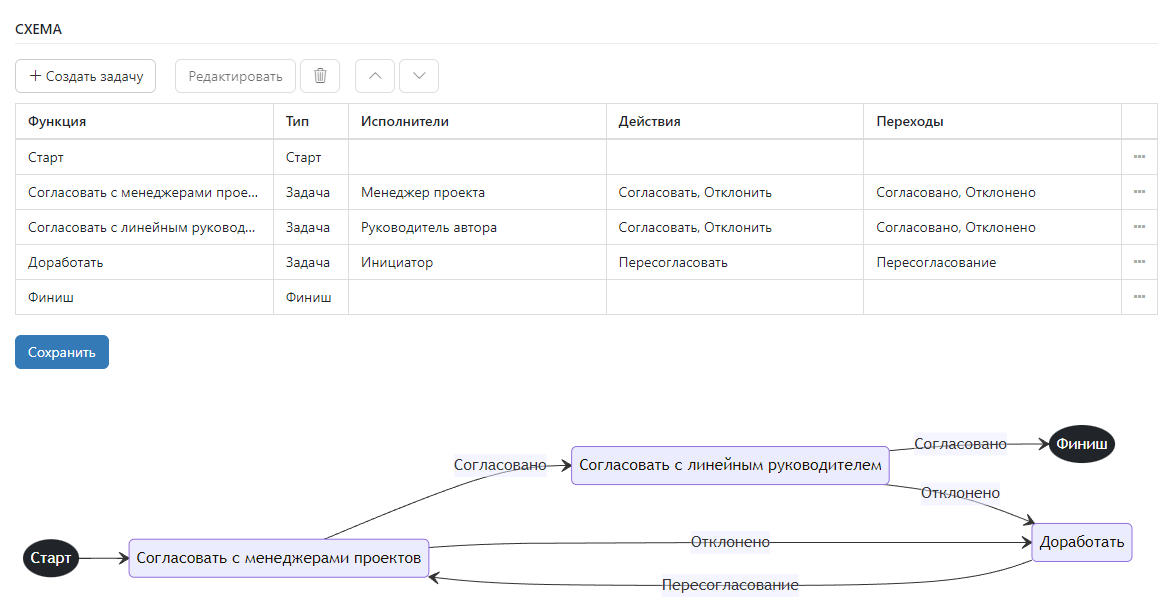Click the blue Сохранить button

coord(62,352)
